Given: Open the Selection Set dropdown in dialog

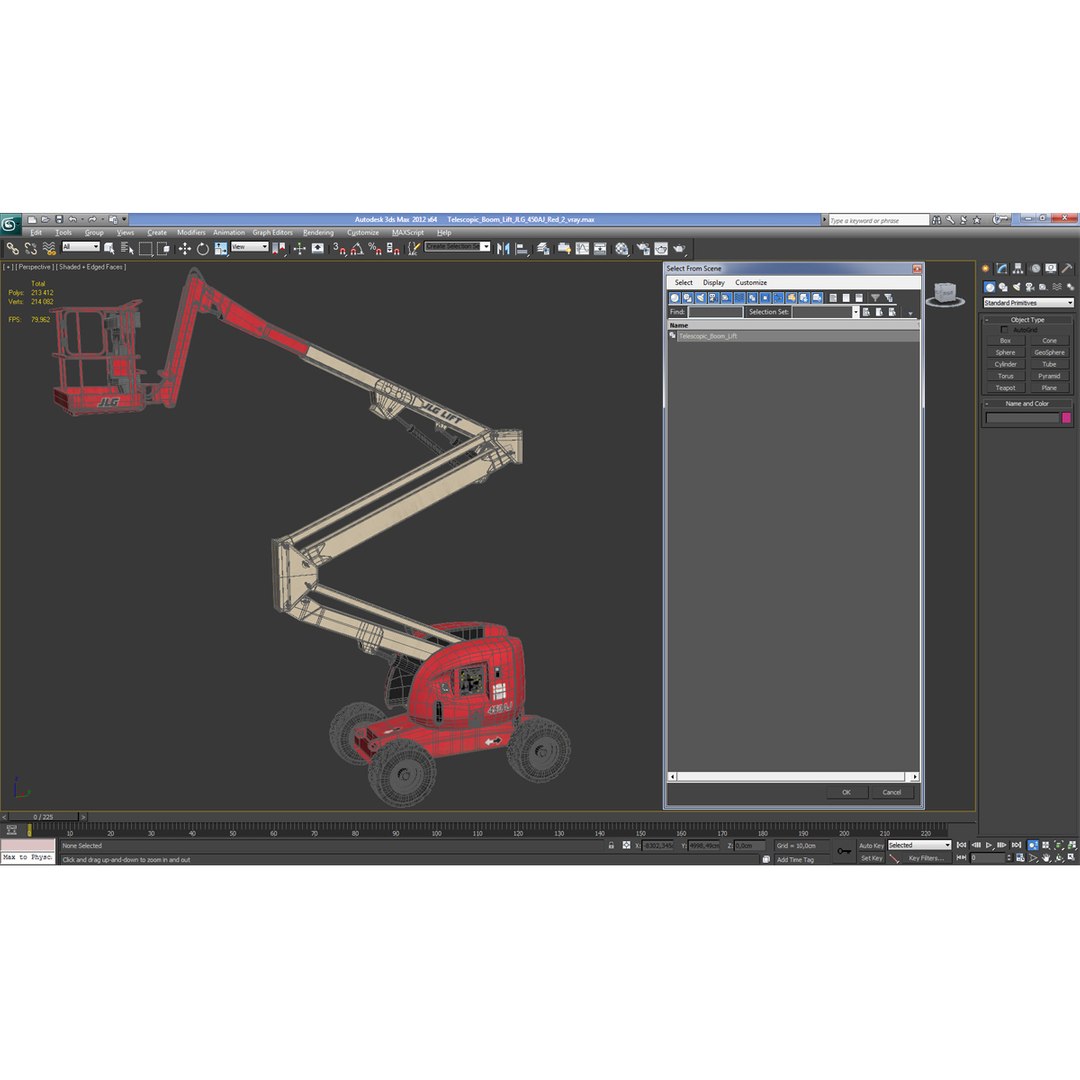Looking at the screenshot, I should [855, 312].
